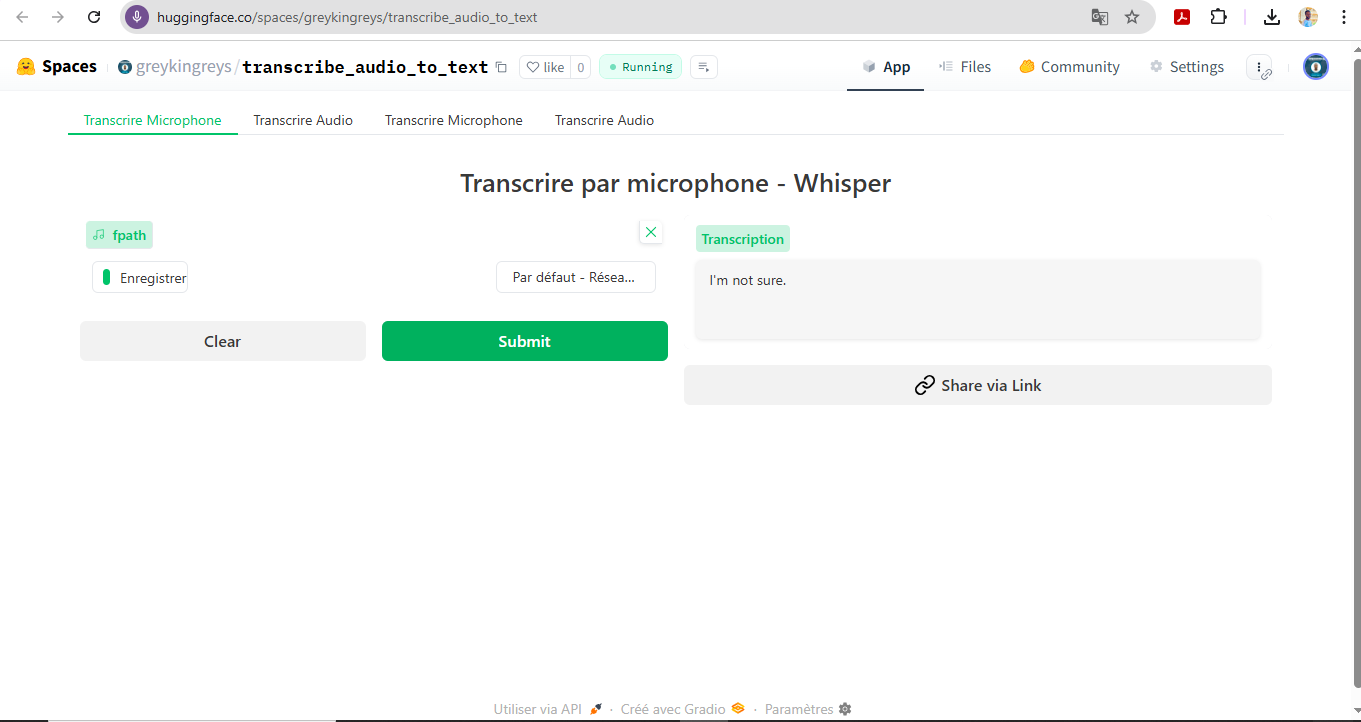Open the logs icon next to Running badge
The height and width of the screenshot is (722, 1361).
tap(703, 66)
